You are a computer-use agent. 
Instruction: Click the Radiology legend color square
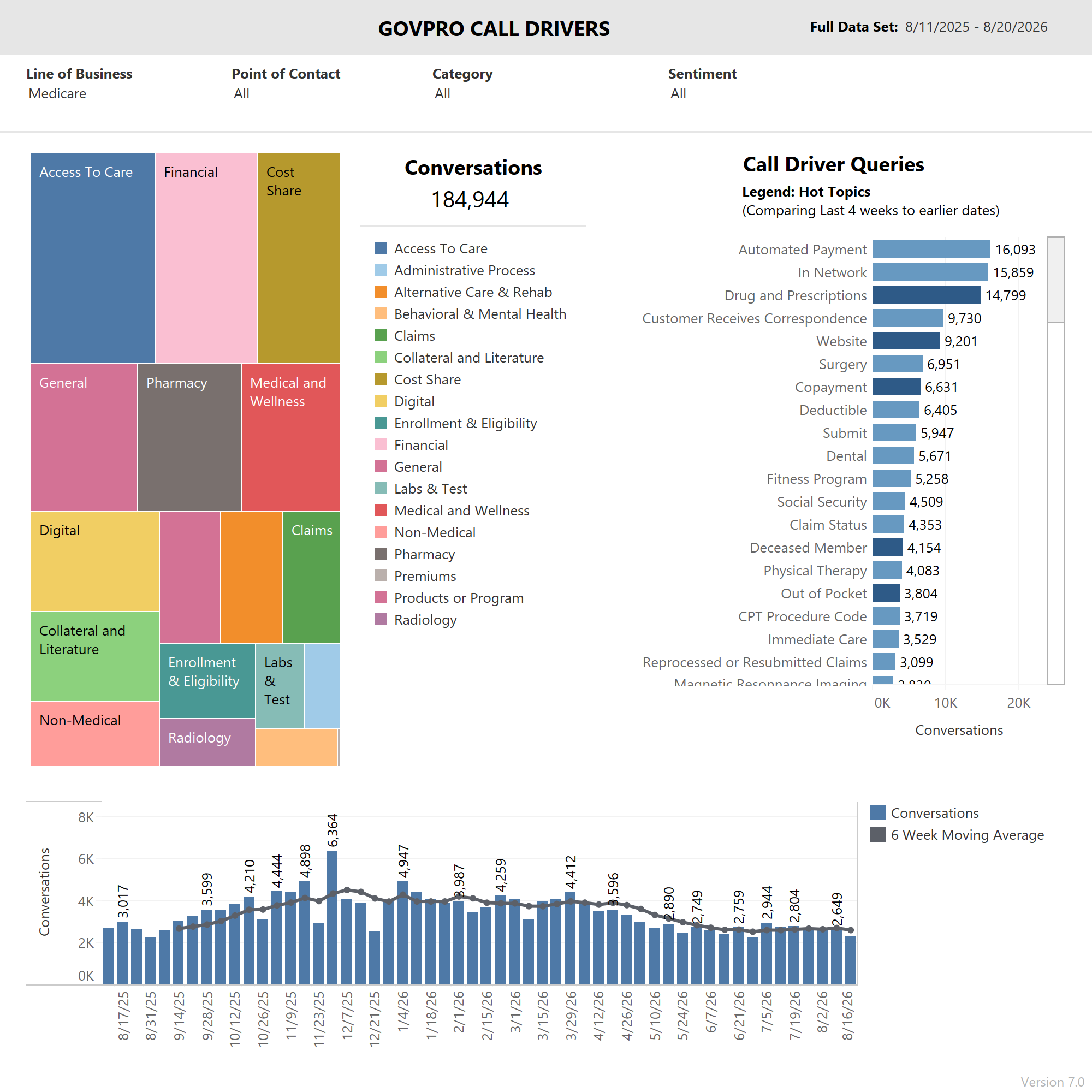click(381, 620)
